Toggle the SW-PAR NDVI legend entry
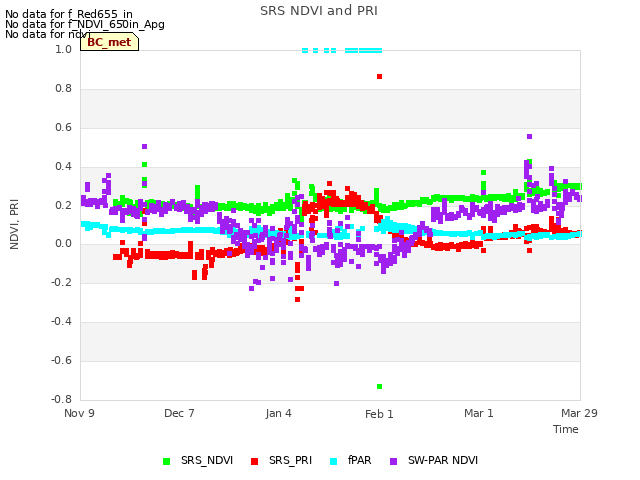 point(434,460)
